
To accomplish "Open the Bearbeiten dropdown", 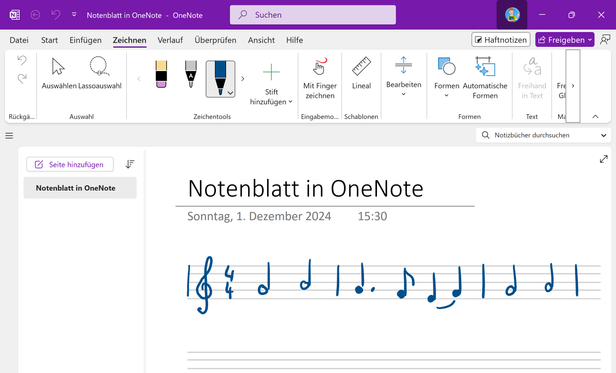I will click(403, 77).
